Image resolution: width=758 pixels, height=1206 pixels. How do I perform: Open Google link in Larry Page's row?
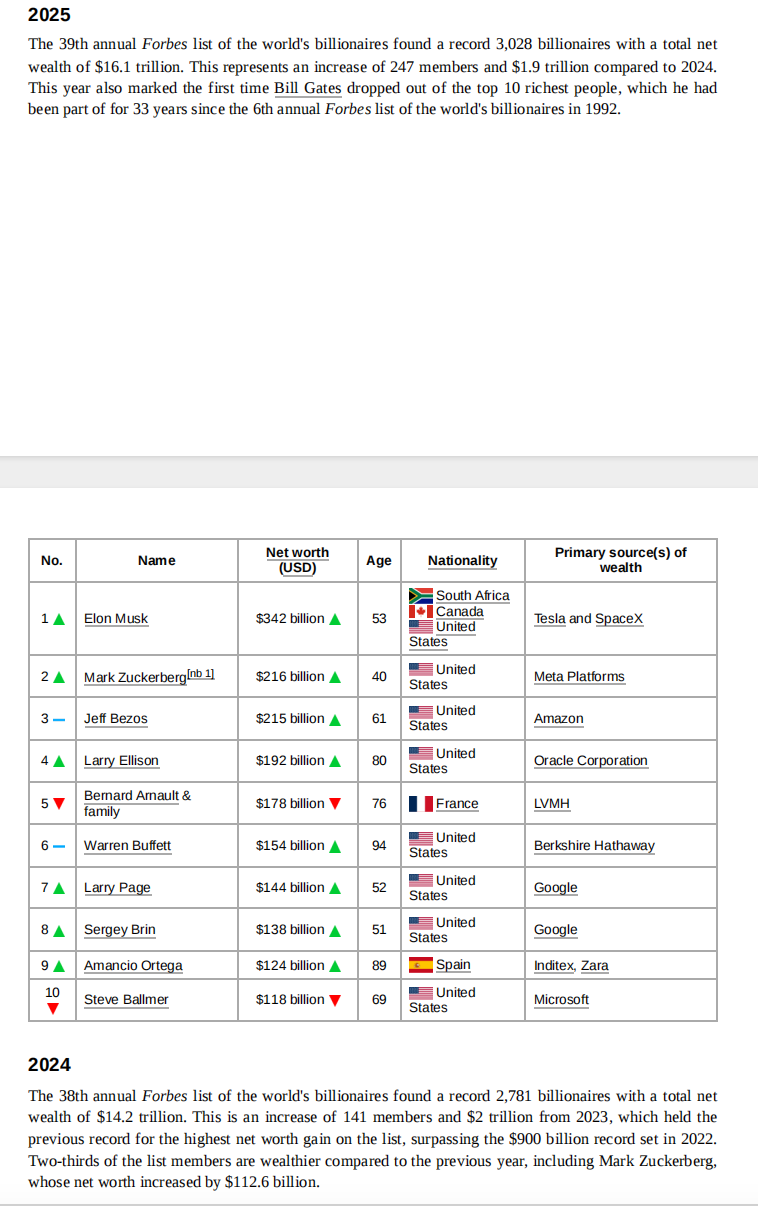[x=556, y=887]
